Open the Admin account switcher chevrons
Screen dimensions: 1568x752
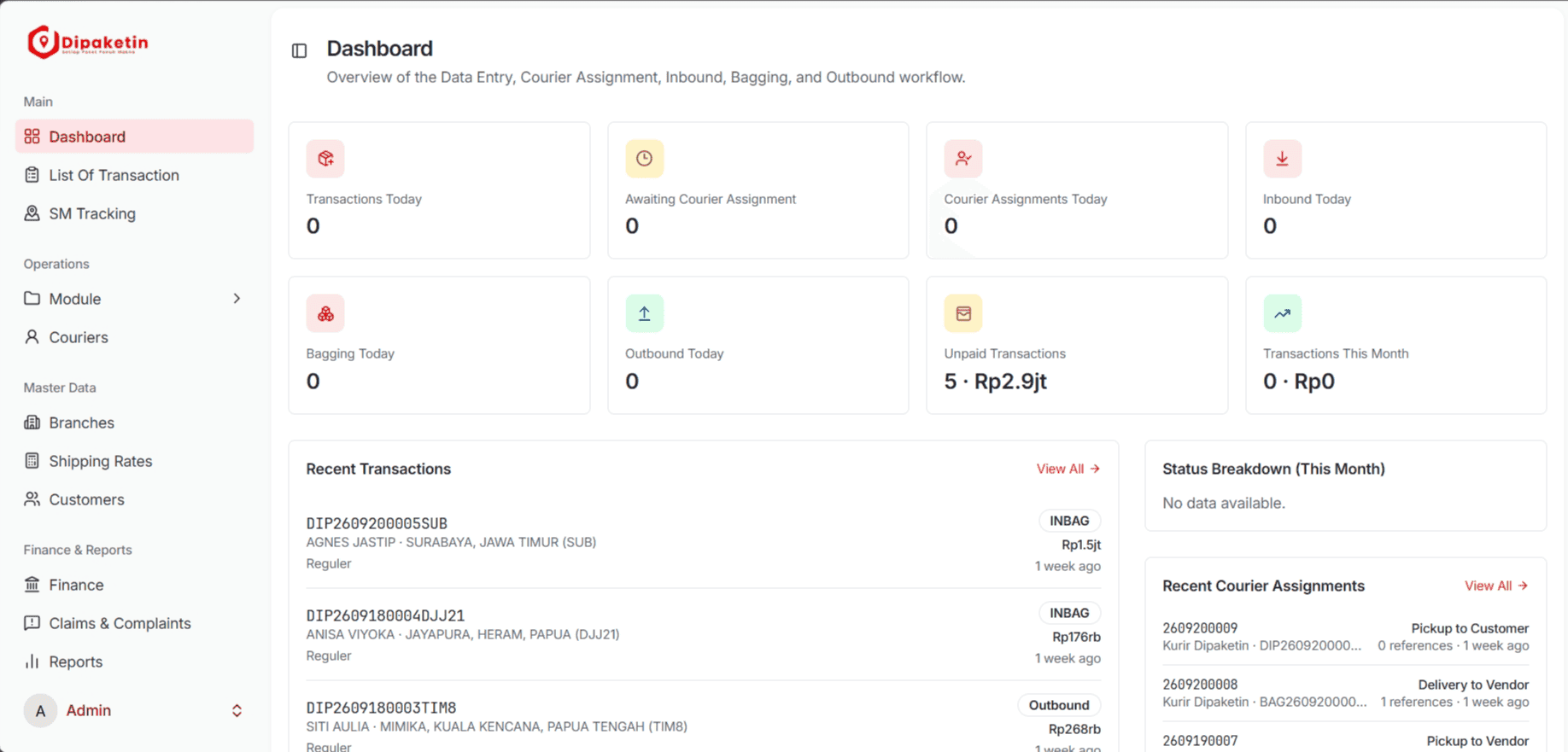237,710
